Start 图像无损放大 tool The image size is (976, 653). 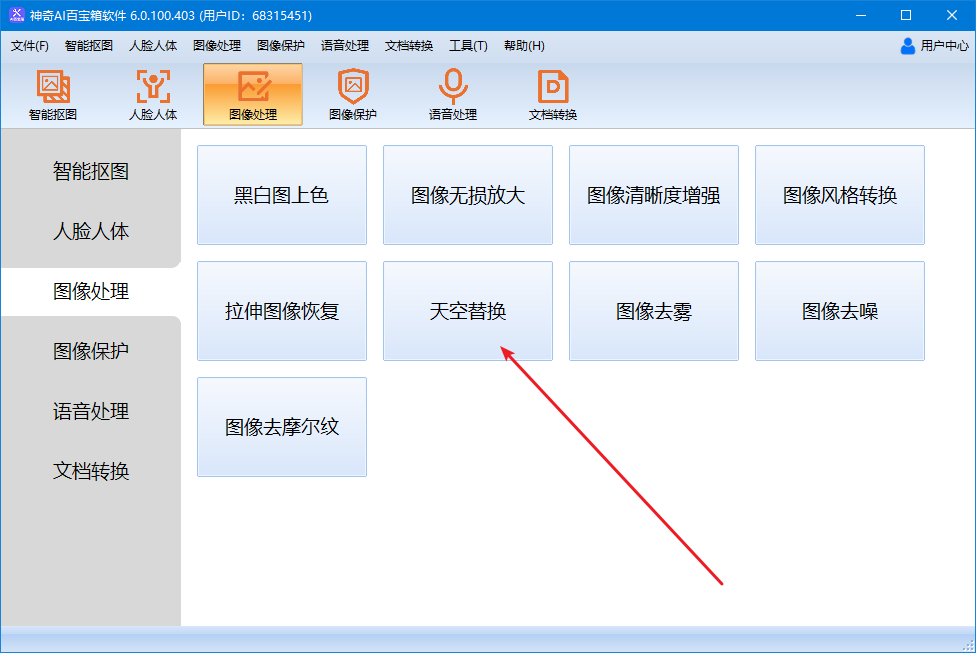pos(468,195)
